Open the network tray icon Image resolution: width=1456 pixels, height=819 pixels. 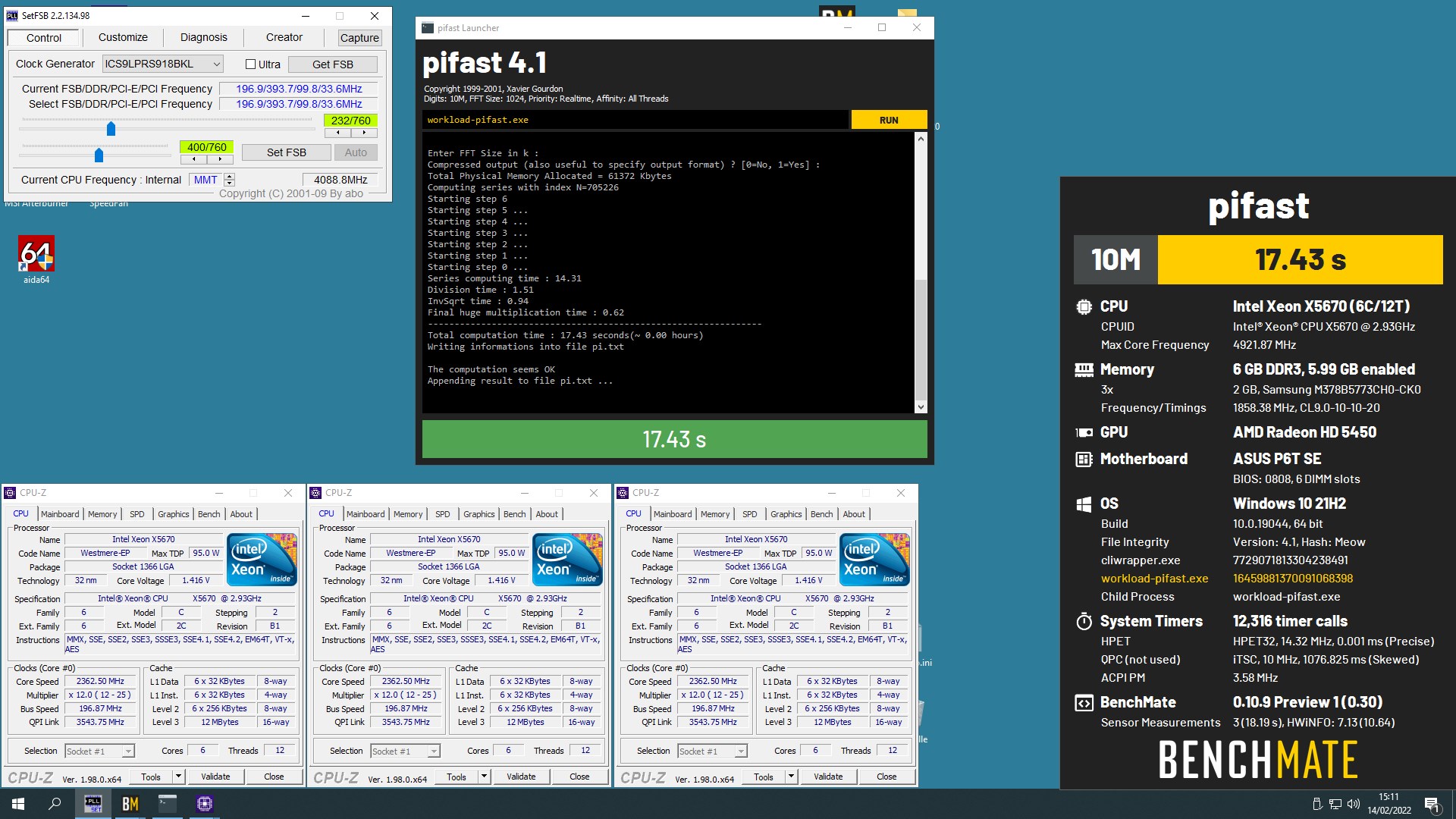pyautogui.click(x=1335, y=804)
